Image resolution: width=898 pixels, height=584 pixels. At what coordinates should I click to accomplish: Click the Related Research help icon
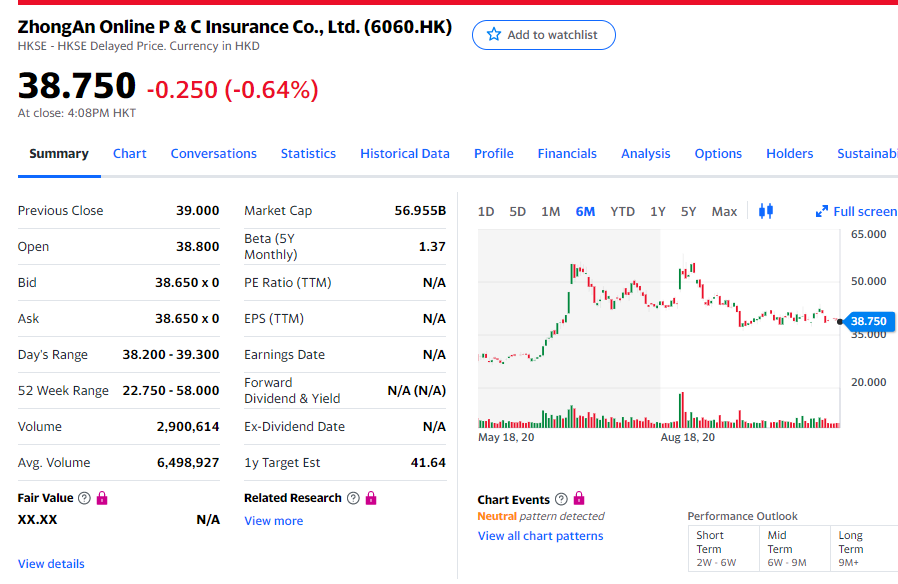pos(353,498)
